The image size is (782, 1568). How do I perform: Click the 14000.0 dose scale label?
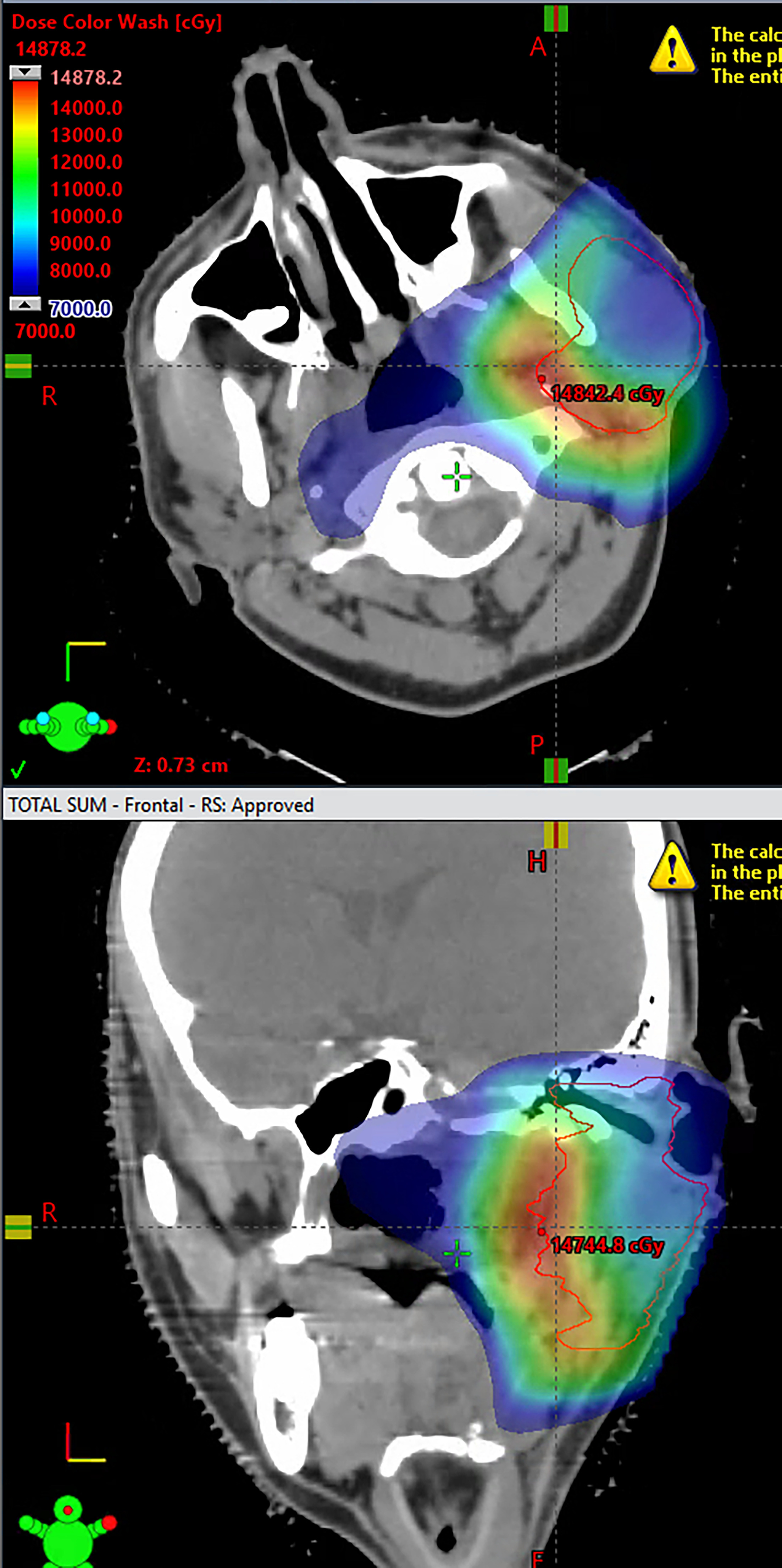coord(86,108)
